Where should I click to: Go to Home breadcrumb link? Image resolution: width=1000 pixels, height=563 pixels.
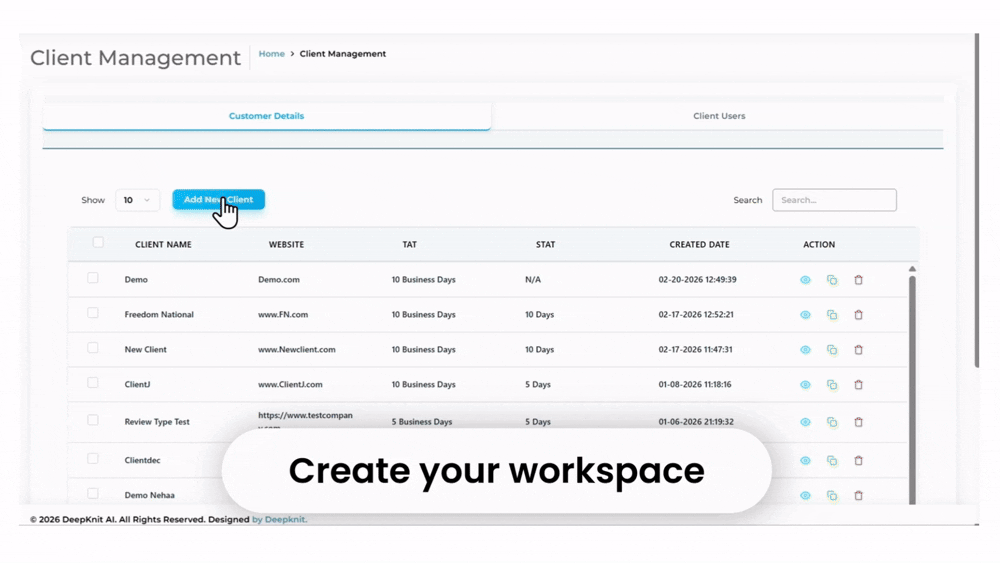(272, 54)
